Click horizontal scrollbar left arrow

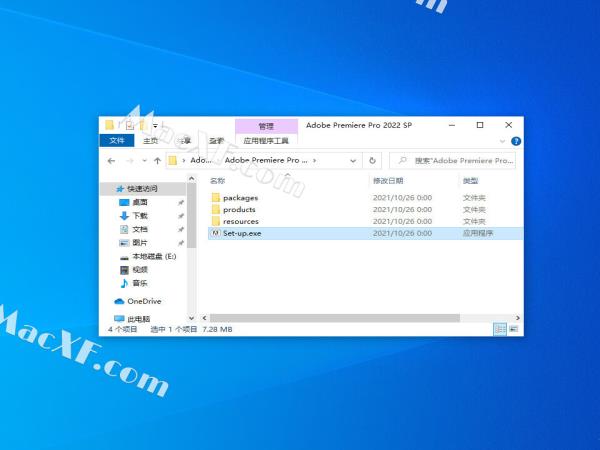click(x=204, y=318)
